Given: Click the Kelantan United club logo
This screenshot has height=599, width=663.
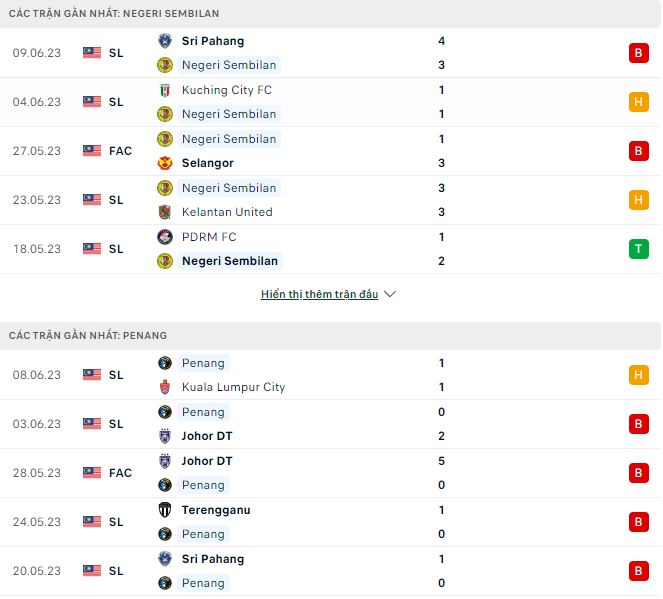Looking at the screenshot, I should (165, 212).
